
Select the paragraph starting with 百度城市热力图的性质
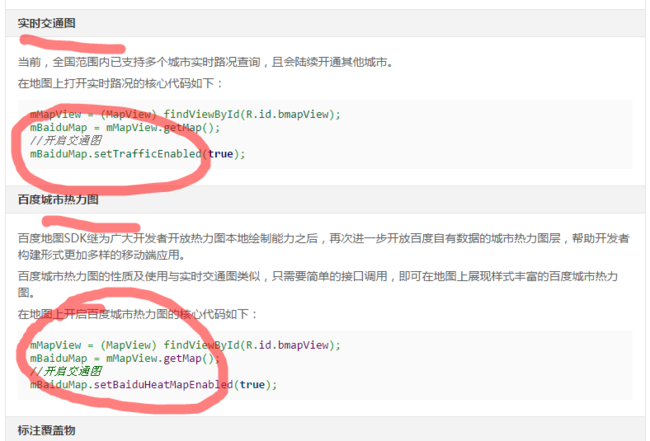pos(318,284)
